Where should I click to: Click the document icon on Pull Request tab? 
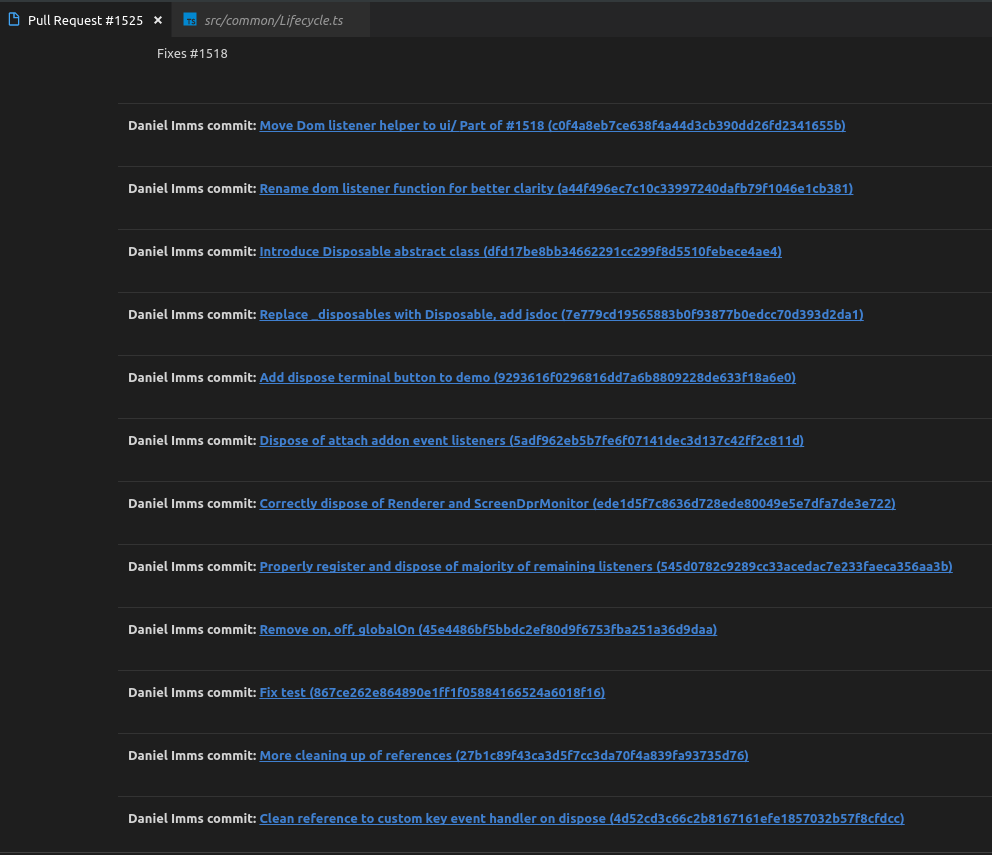tap(14, 18)
